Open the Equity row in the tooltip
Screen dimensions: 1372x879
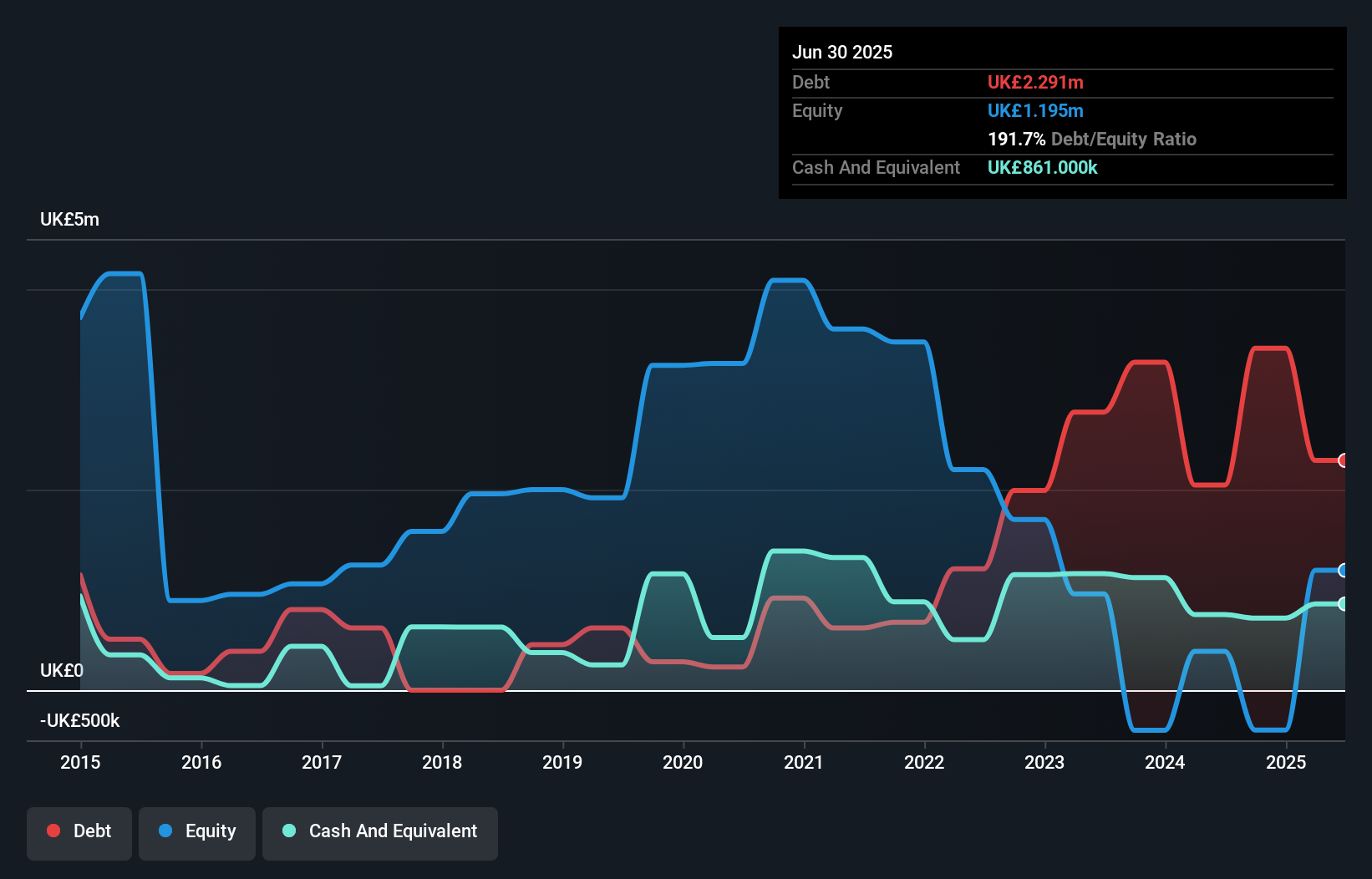(817, 110)
